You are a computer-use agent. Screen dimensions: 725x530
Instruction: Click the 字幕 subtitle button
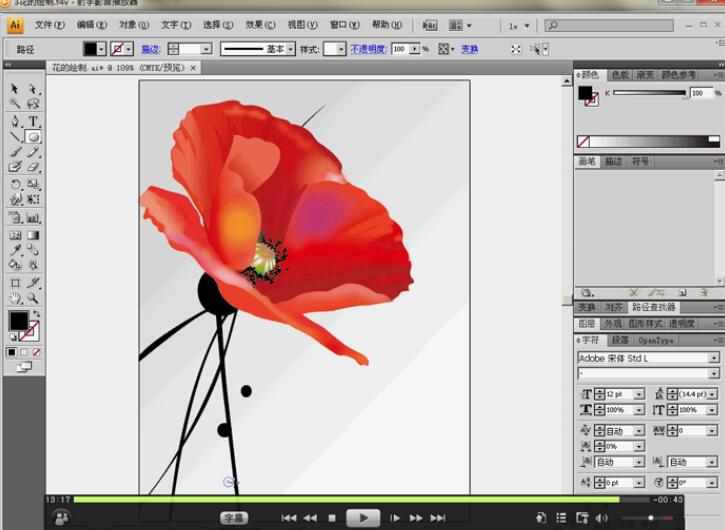coord(234,518)
